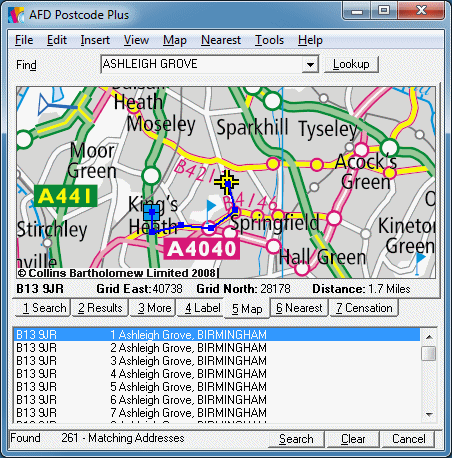Click the Cancel button
Screen dimensions: 452x458
coord(408,439)
